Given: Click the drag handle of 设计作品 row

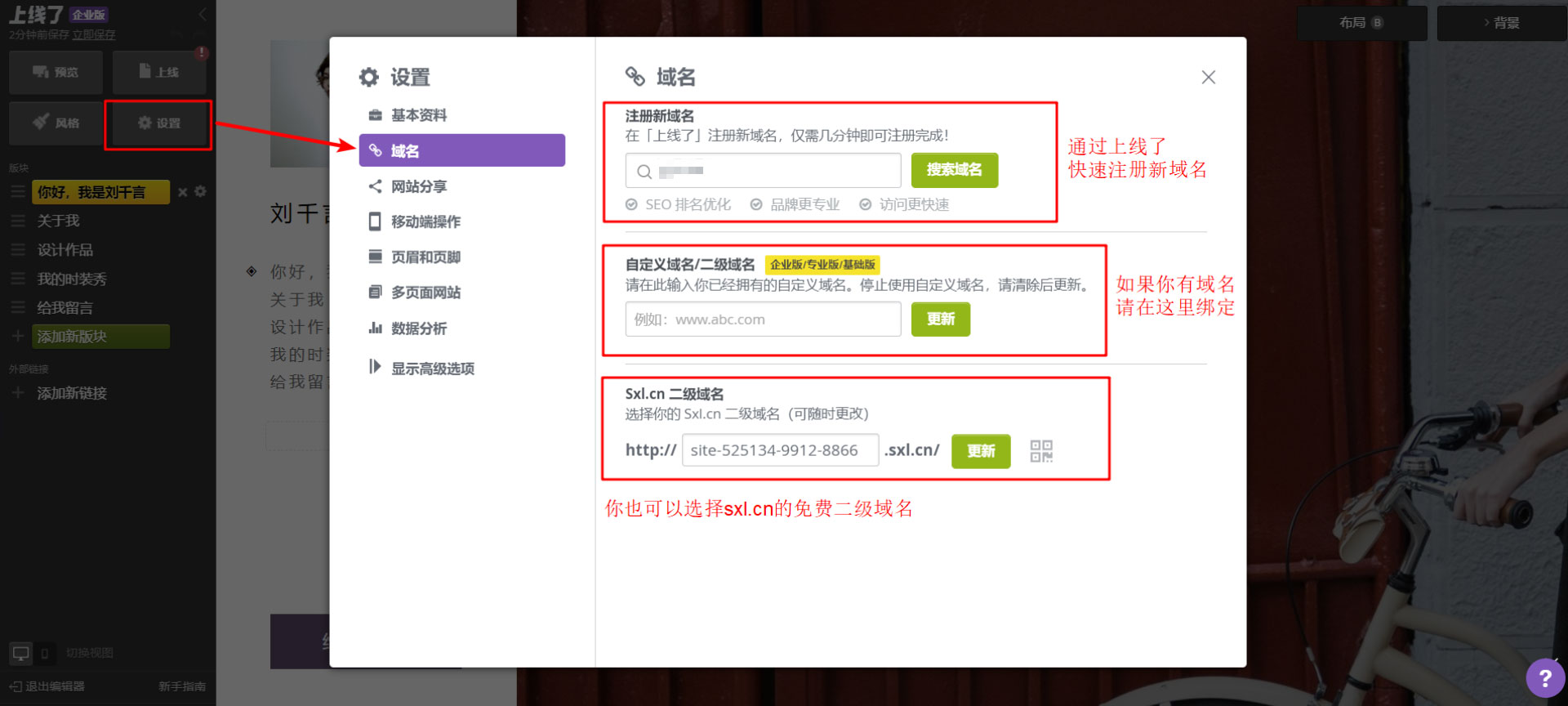Looking at the screenshot, I should click(x=18, y=250).
